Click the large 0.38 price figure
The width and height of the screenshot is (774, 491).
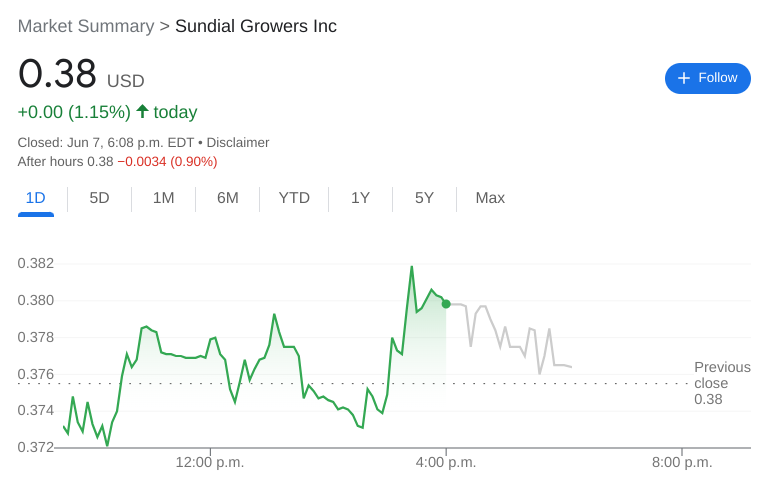point(58,75)
